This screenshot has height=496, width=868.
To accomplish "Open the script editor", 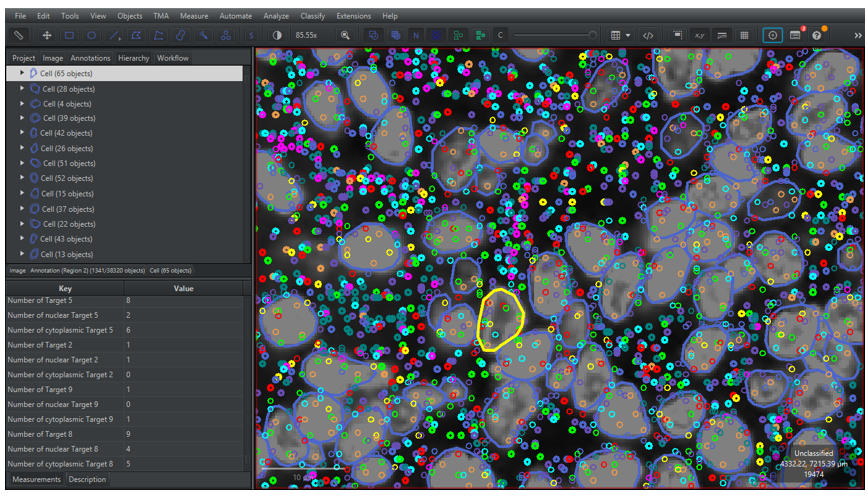I will point(648,35).
